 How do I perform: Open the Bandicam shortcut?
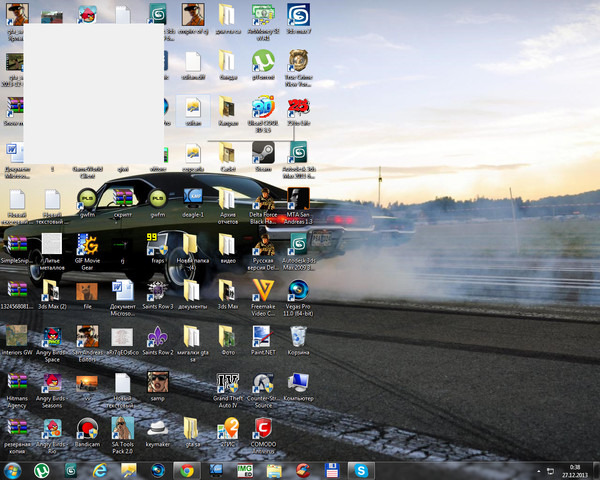pos(87,429)
